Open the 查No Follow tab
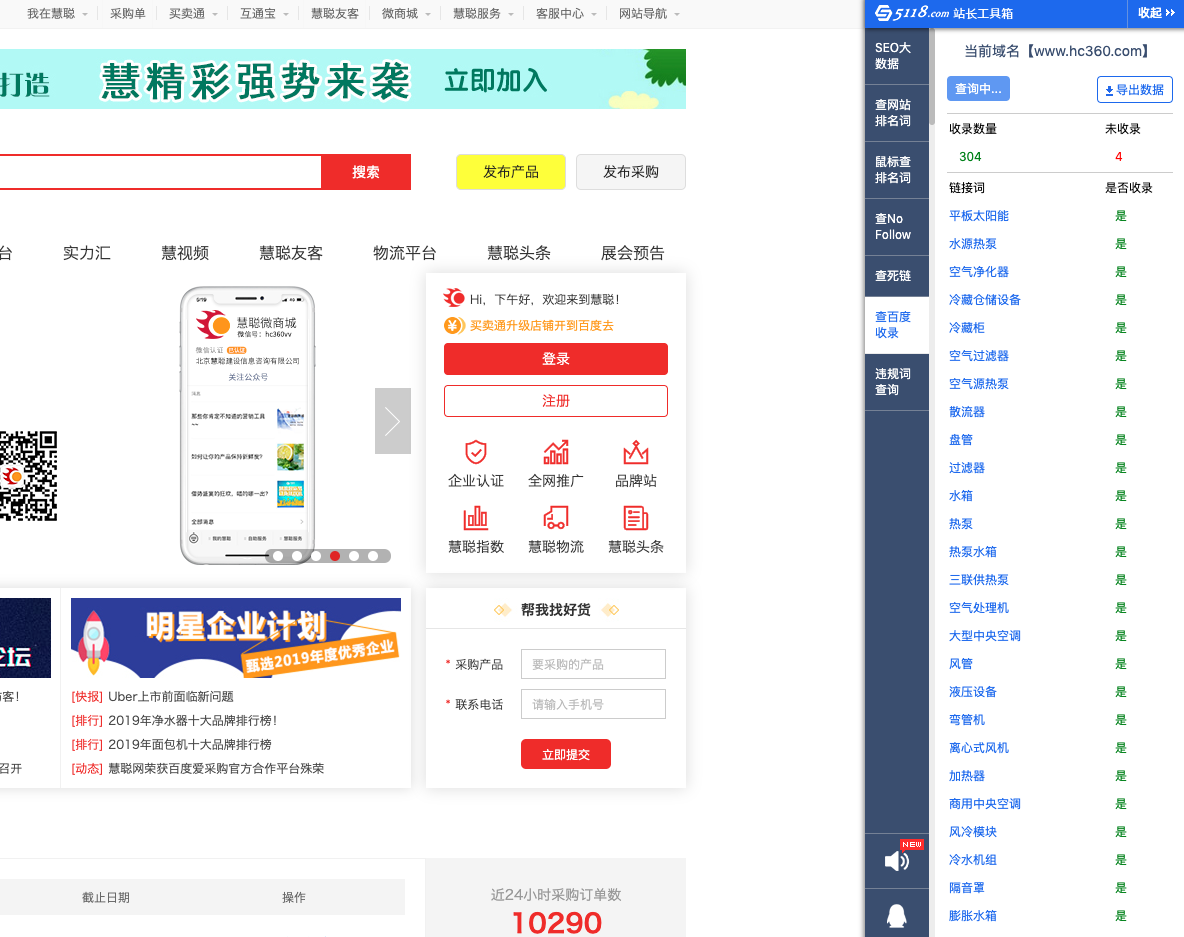Image resolution: width=1184 pixels, height=937 pixels. 896,227
